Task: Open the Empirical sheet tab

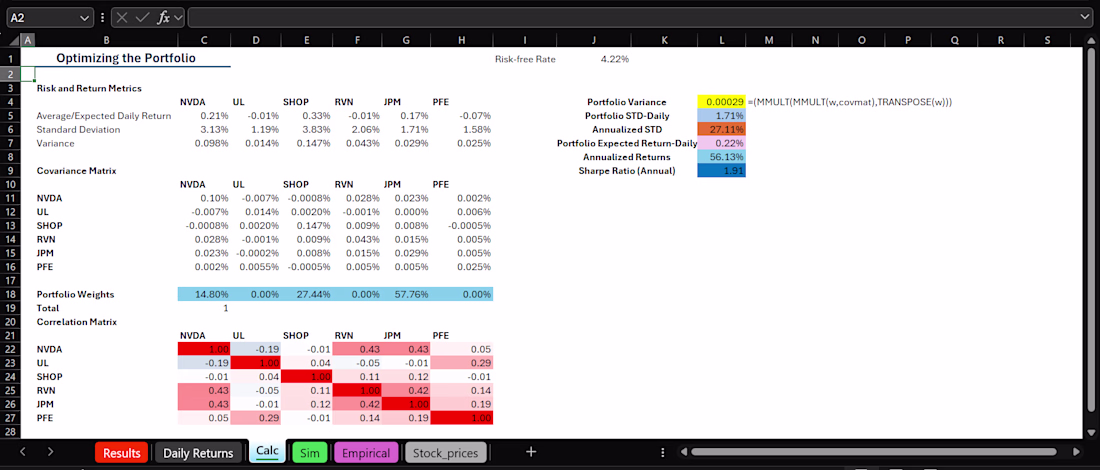Action: tap(366, 453)
